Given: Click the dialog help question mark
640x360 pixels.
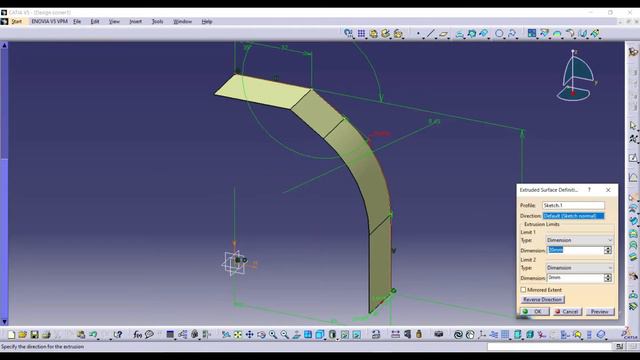Looking at the screenshot, I should (589, 190).
